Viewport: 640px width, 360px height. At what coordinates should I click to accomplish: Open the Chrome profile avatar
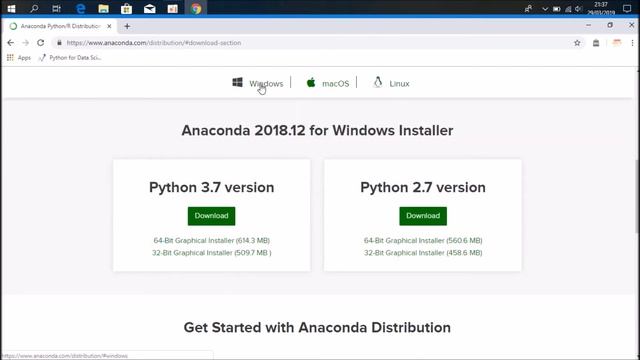(617, 42)
